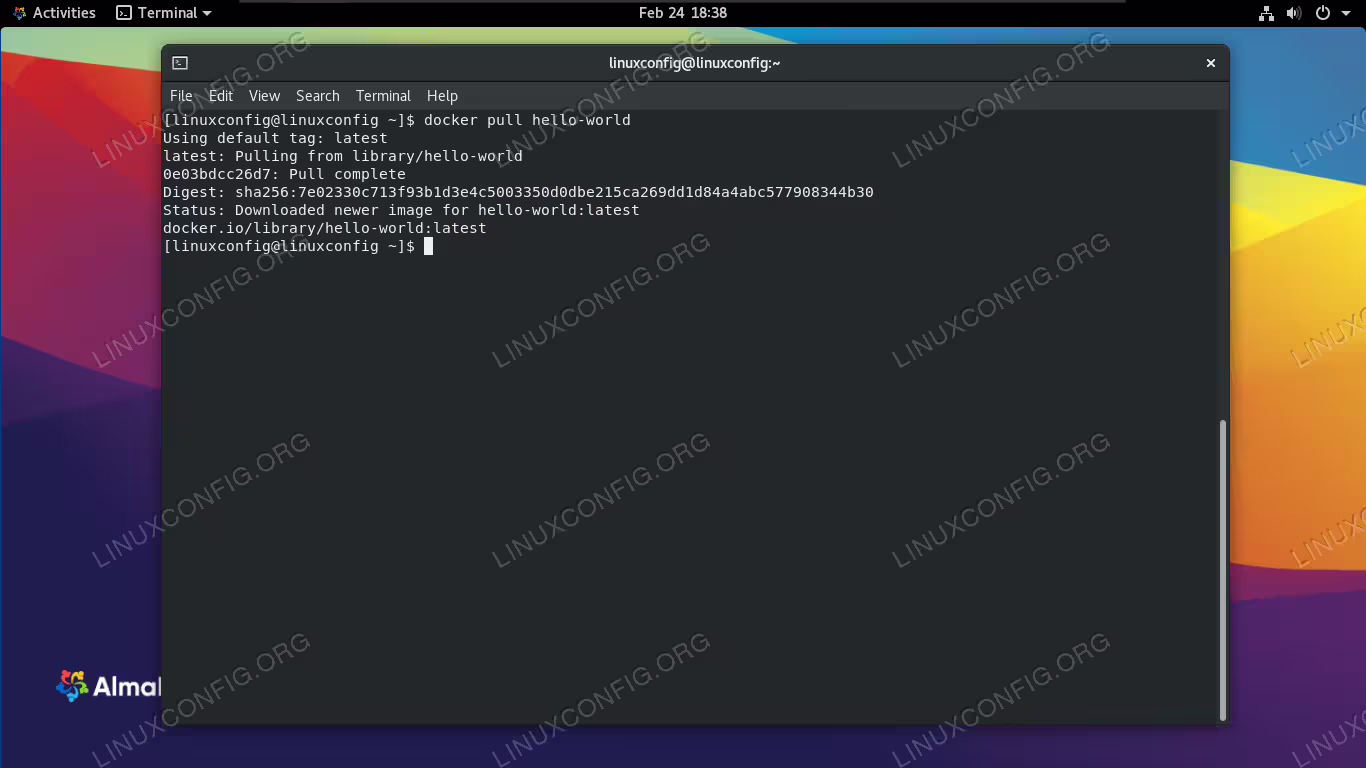Open the Help menu

tap(442, 96)
